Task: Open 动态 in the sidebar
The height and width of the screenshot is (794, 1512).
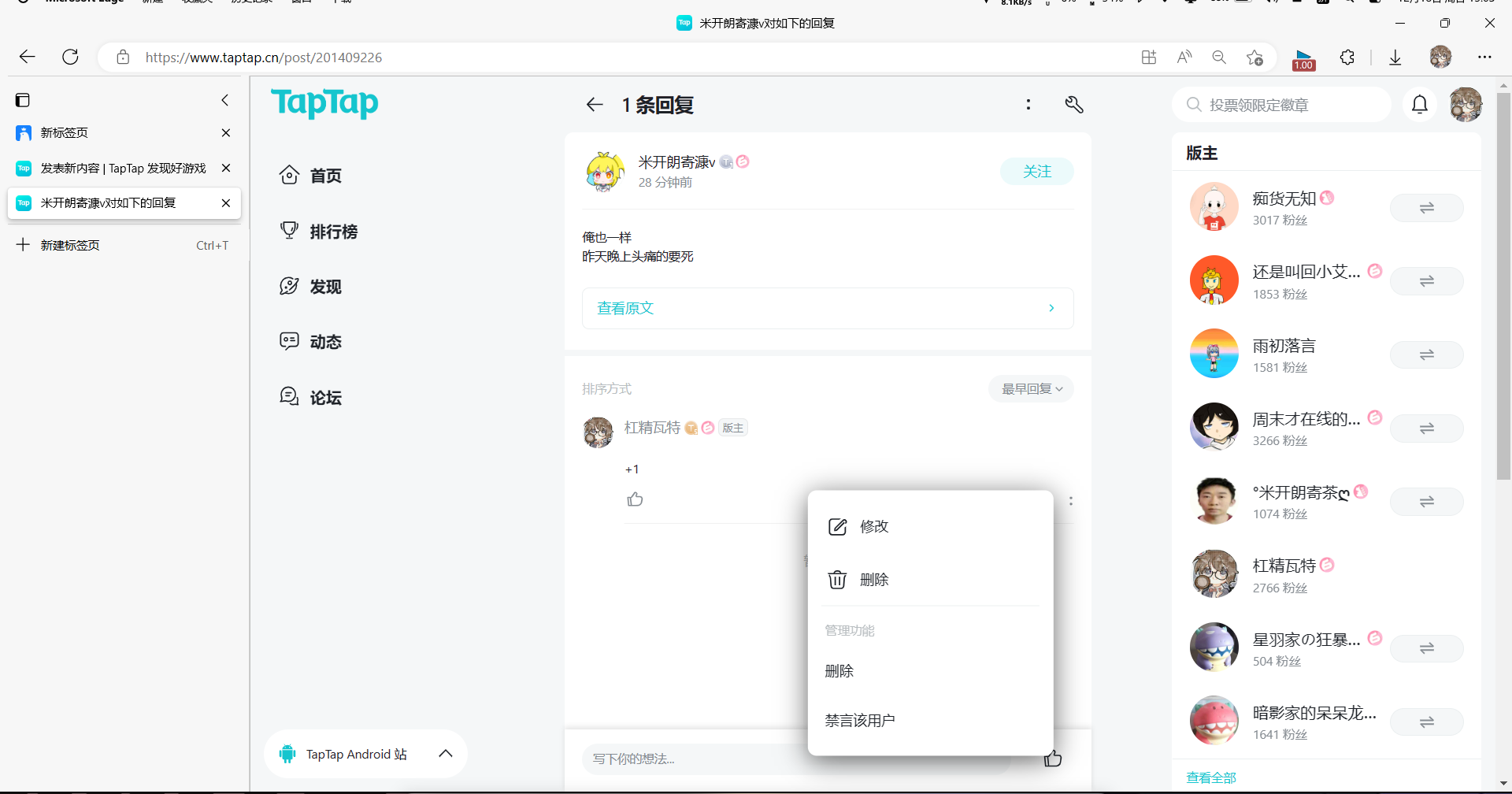Action: pos(311,341)
